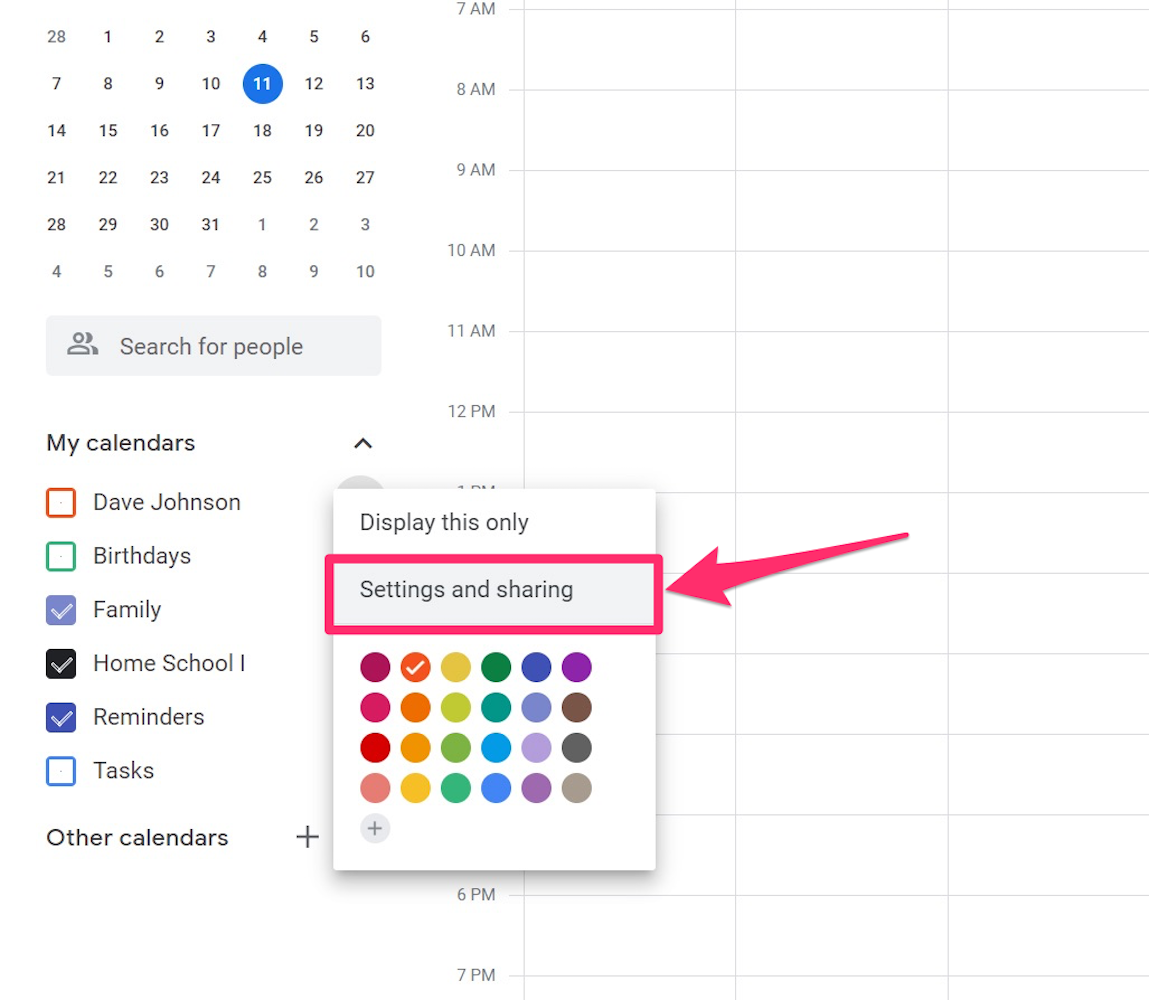Click the Dave Johnson calendar name
The height and width of the screenshot is (1000, 1149).
[167, 503]
